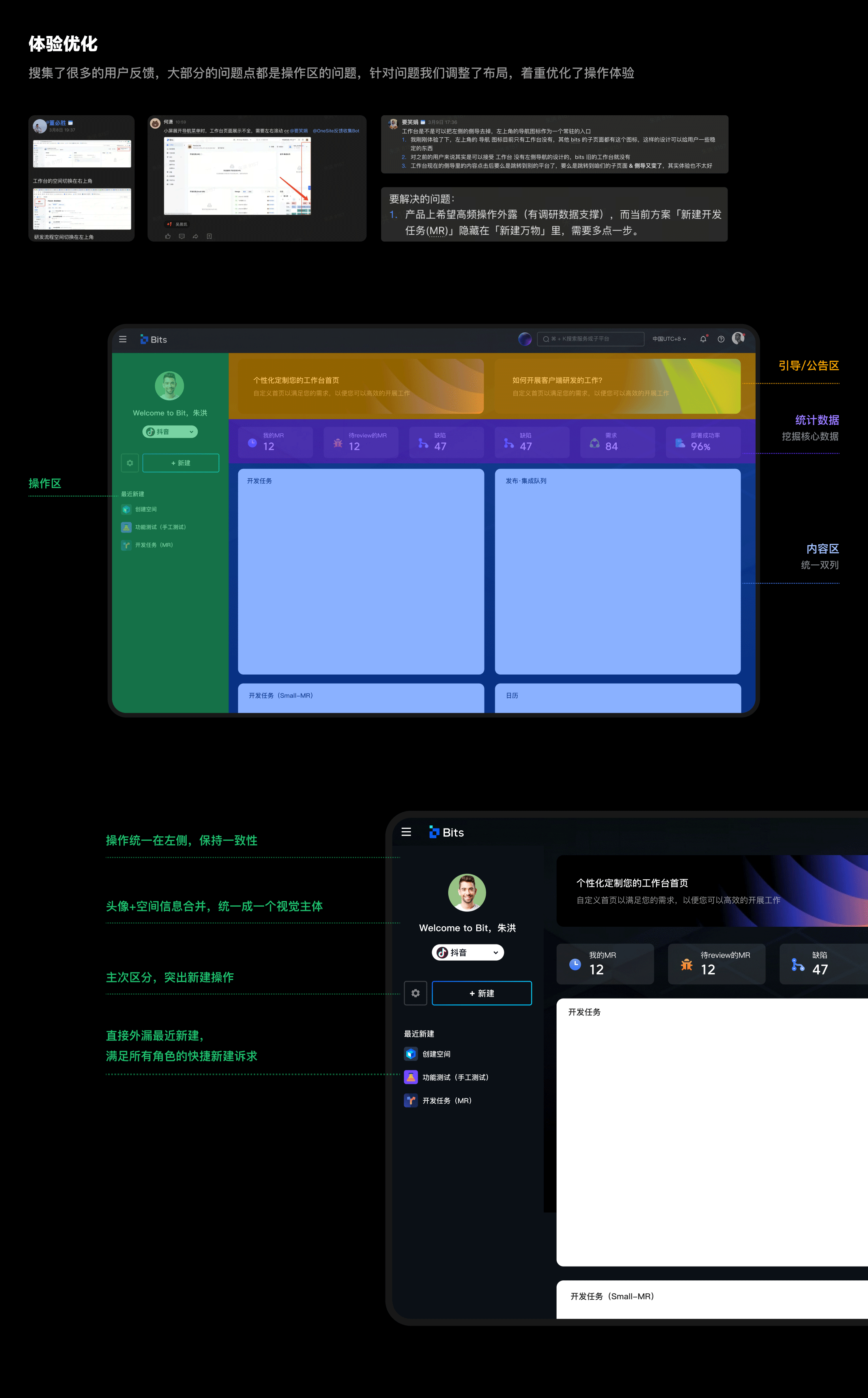This screenshot has height=1398, width=868.
Task: Expand 抖音 space dropdown in dark mockup
Action: pos(468,952)
